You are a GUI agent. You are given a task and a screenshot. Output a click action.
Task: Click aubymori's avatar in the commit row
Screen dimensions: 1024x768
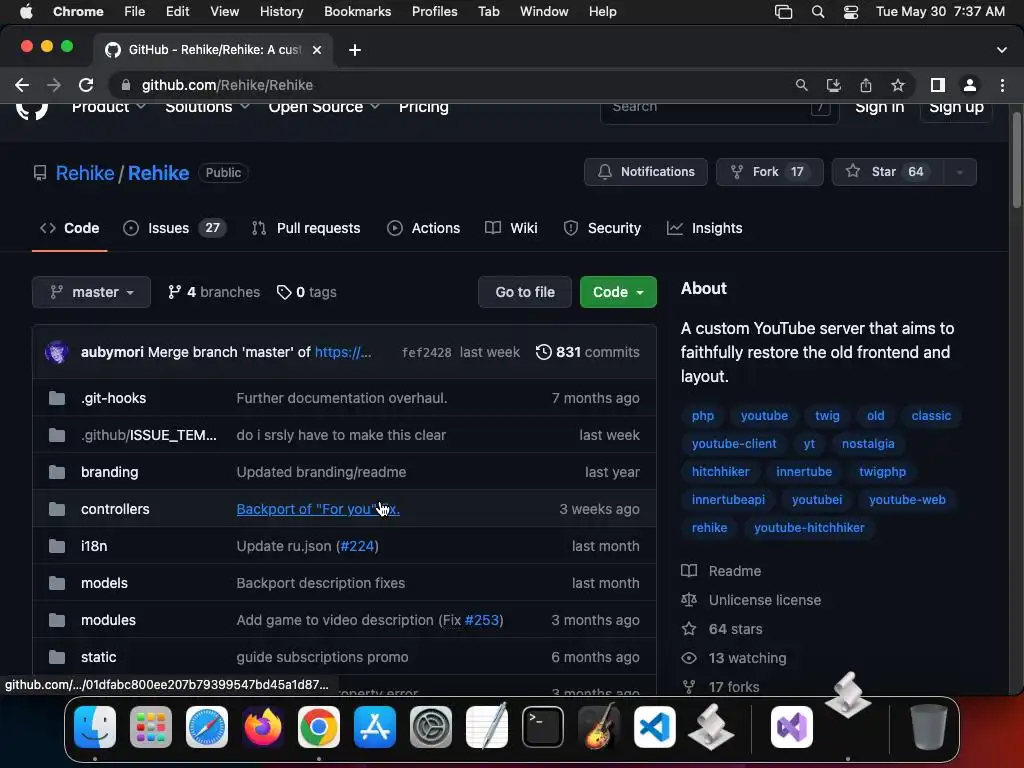coord(57,352)
